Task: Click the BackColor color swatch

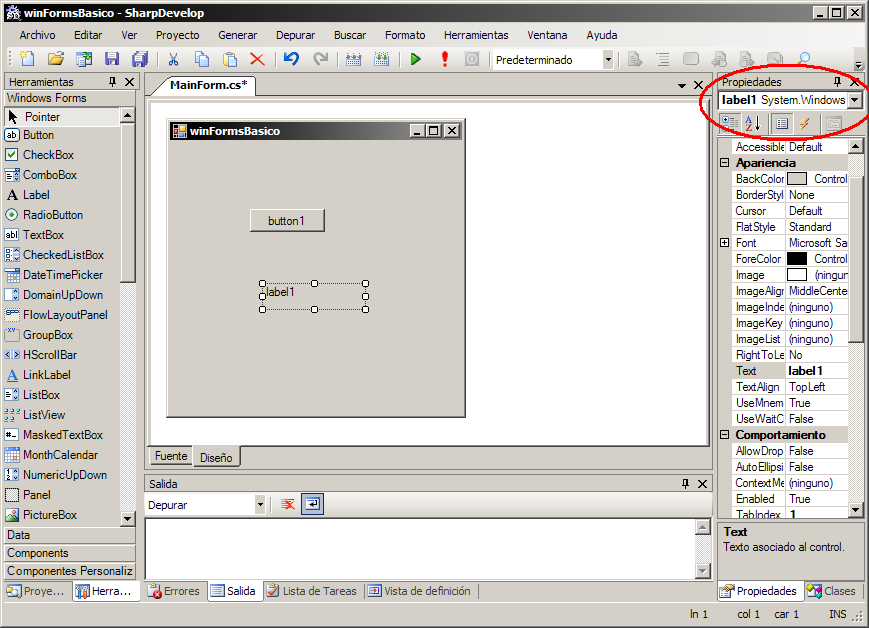Action: [796, 178]
